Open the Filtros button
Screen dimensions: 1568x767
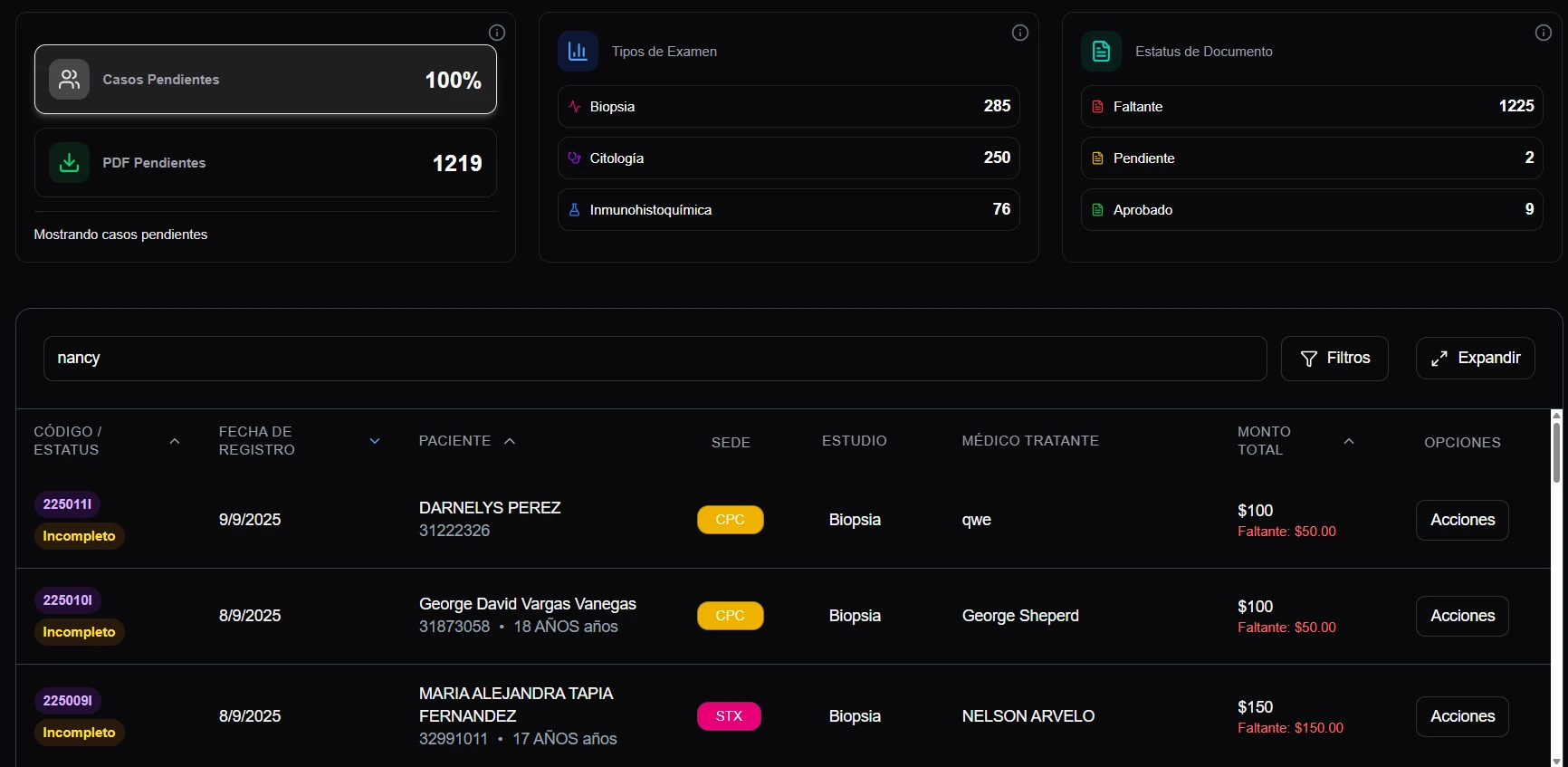(1334, 359)
